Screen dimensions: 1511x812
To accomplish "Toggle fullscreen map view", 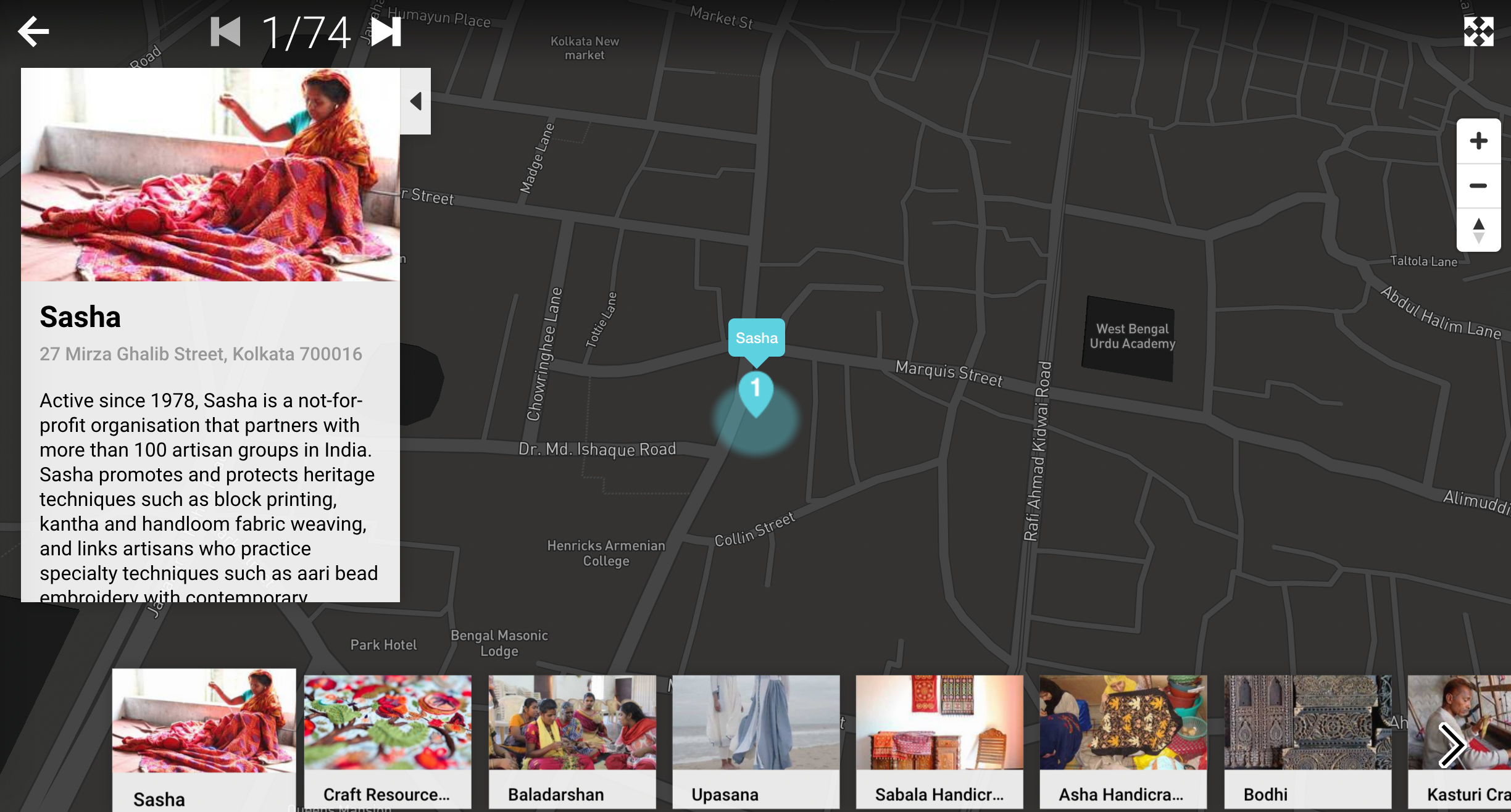I will pyautogui.click(x=1479, y=31).
